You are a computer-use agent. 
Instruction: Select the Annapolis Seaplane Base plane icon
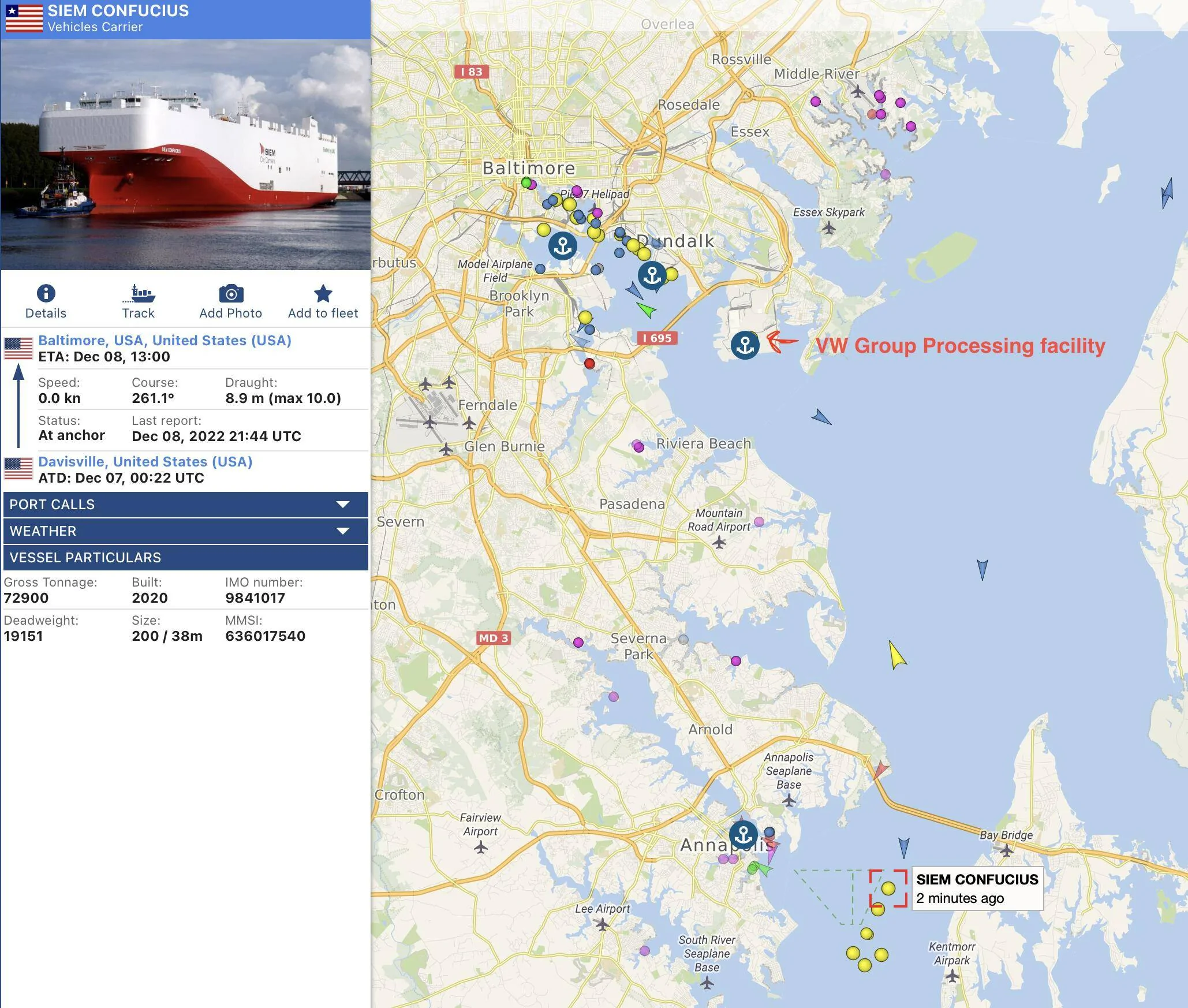pyautogui.click(x=789, y=800)
